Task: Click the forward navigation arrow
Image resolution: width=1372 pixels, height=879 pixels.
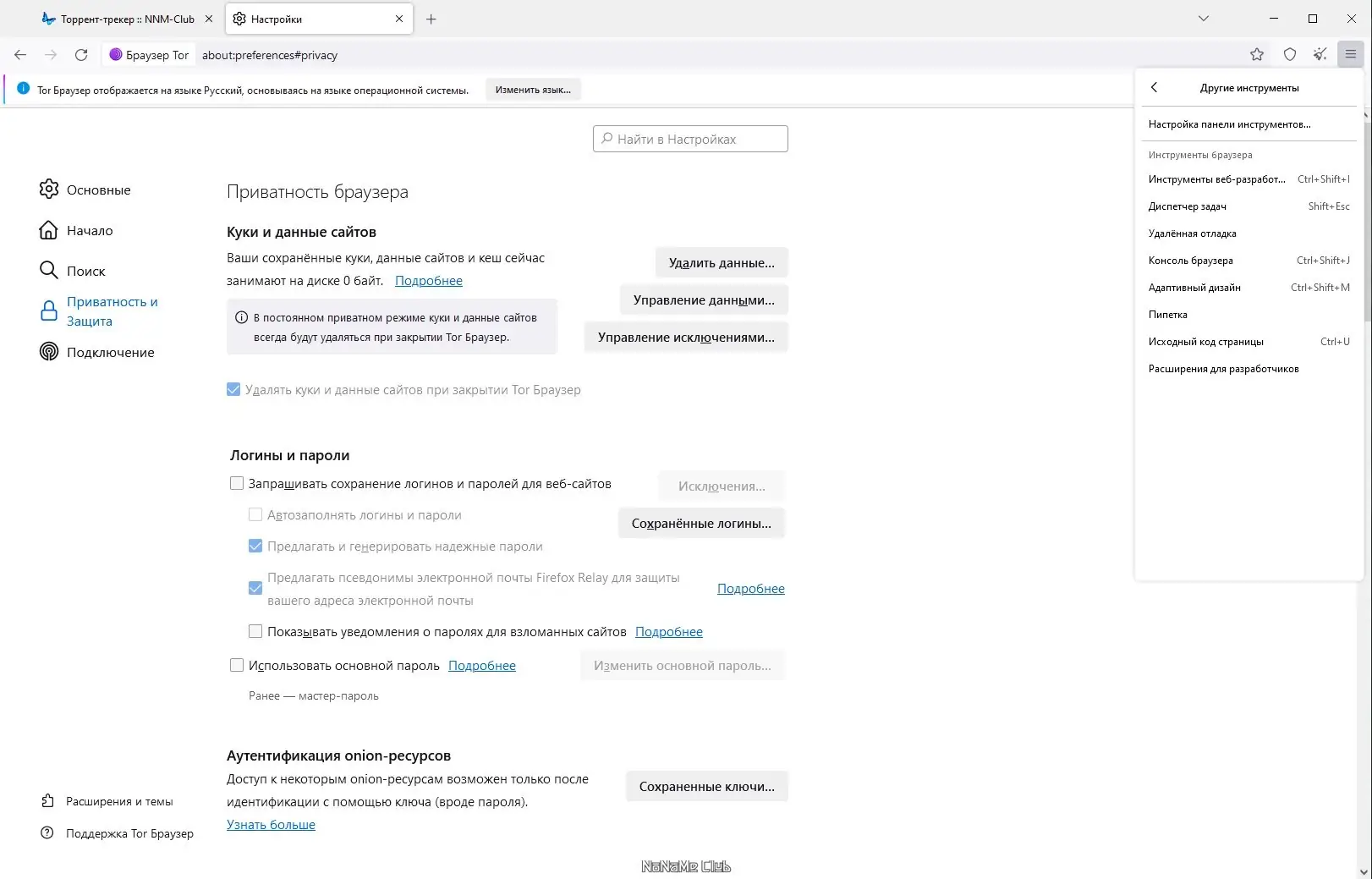Action: pos(51,55)
